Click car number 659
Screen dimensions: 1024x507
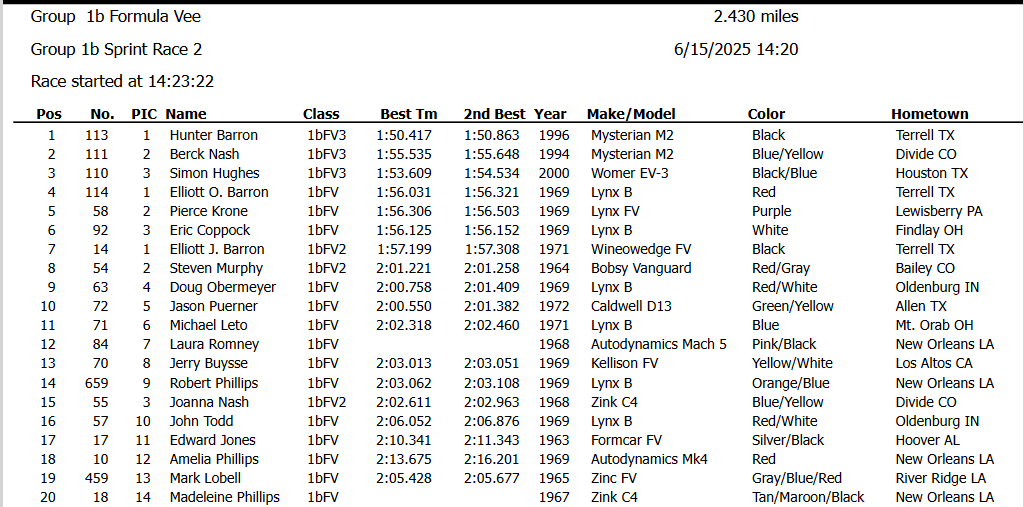(97, 383)
